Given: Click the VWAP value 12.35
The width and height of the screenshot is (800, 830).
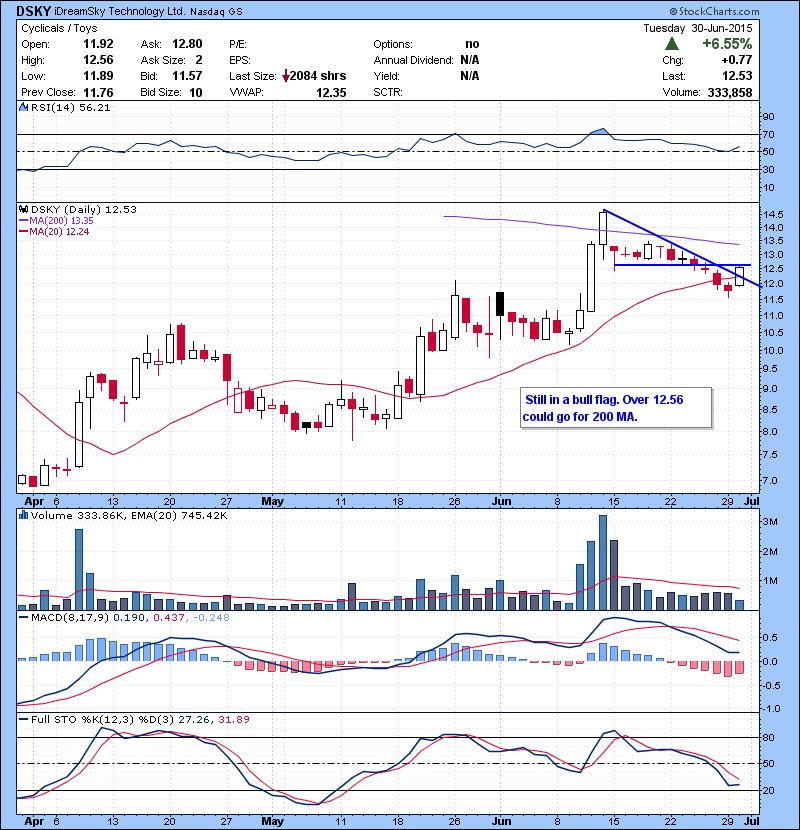Looking at the screenshot, I should (331, 93).
